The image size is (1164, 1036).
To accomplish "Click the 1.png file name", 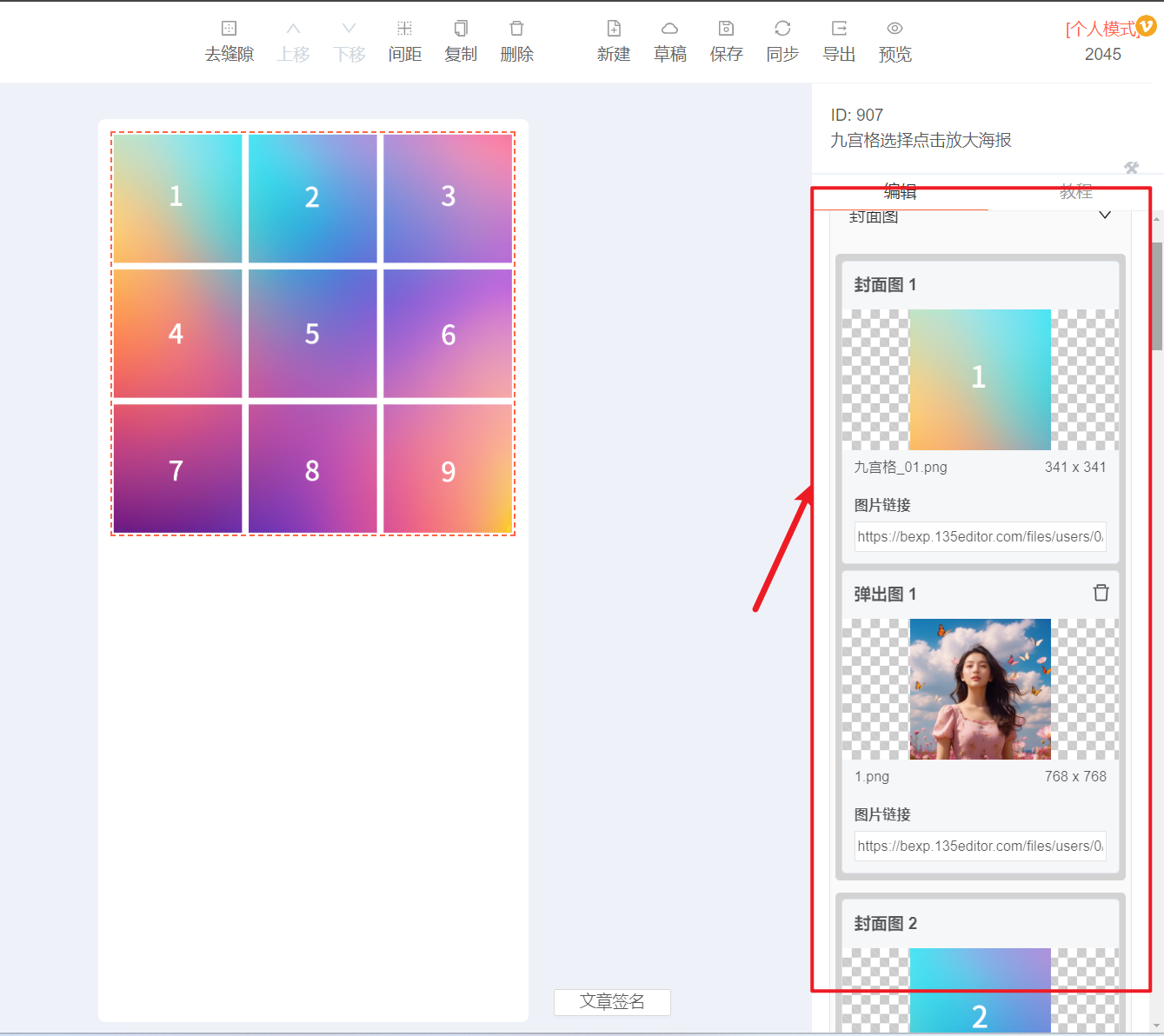I will [x=872, y=776].
